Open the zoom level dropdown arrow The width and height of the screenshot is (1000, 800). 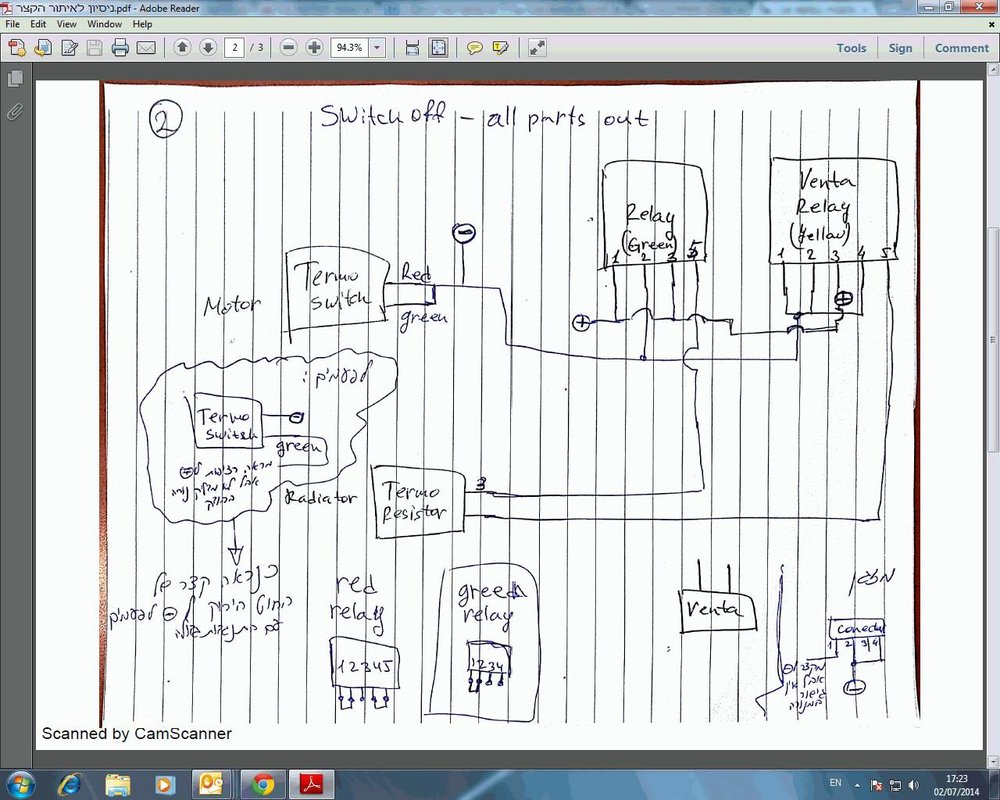click(377, 47)
